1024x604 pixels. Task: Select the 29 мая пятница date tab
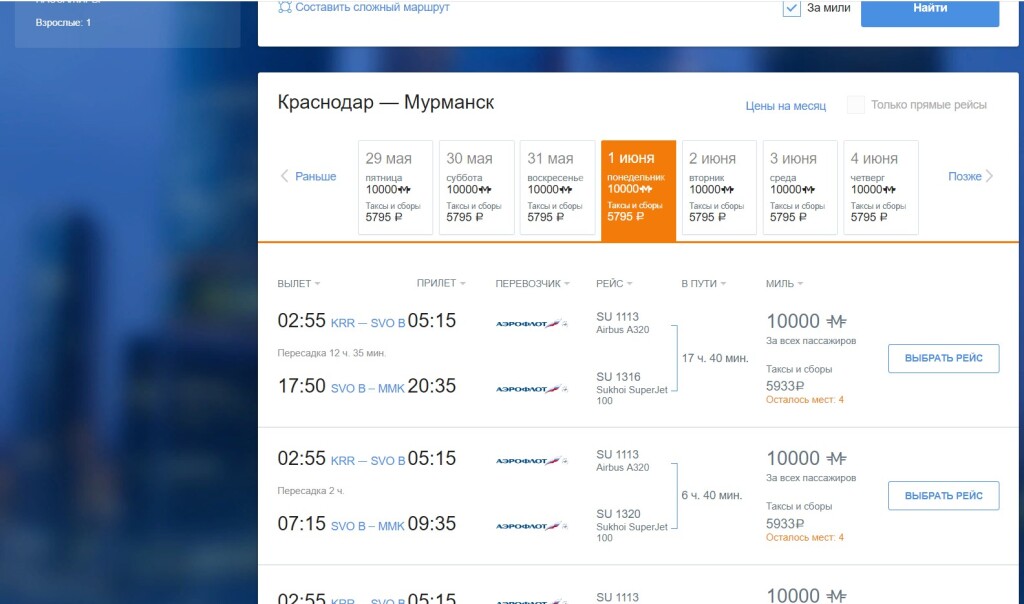tap(395, 187)
